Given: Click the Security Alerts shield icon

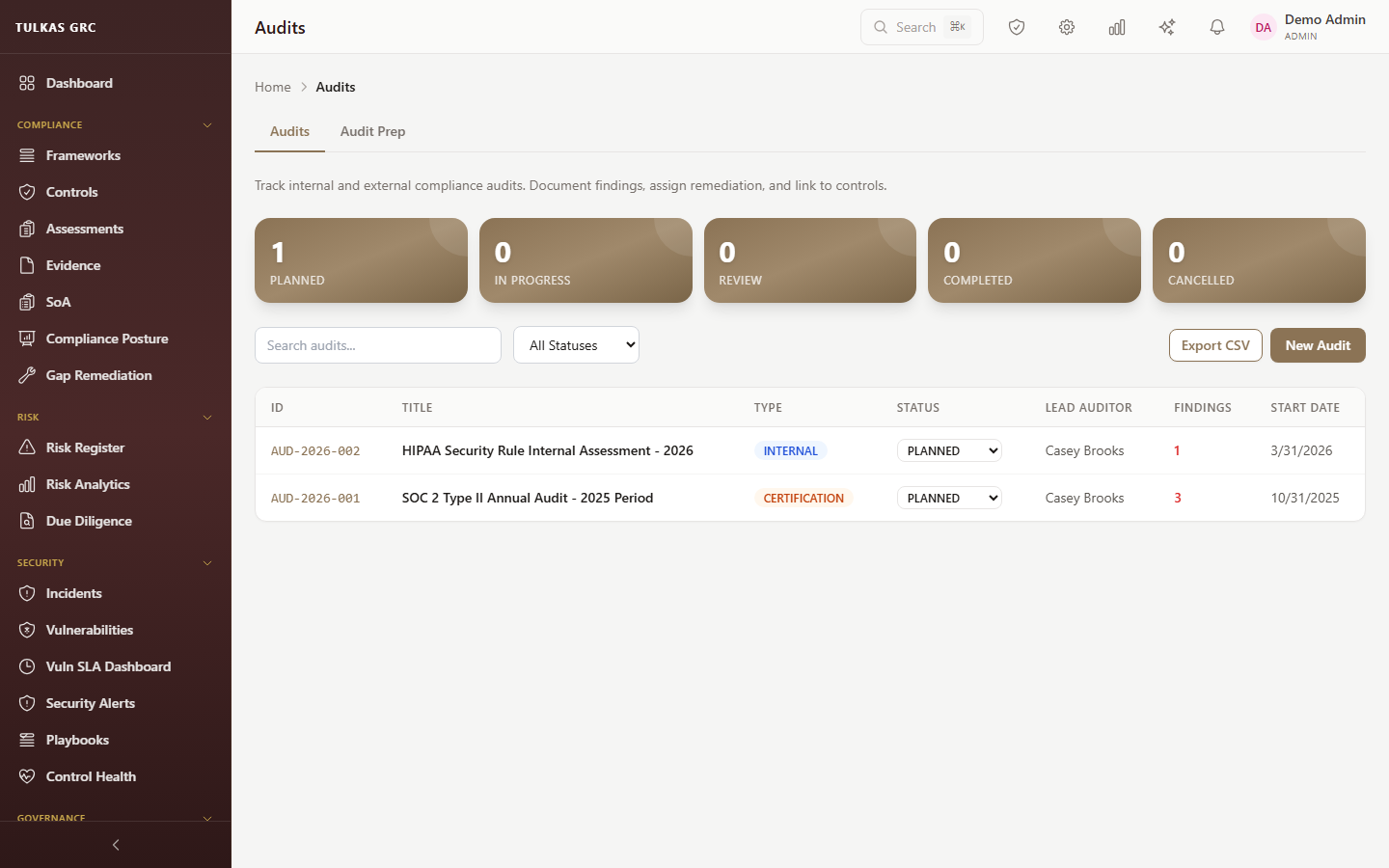Looking at the screenshot, I should point(27,703).
